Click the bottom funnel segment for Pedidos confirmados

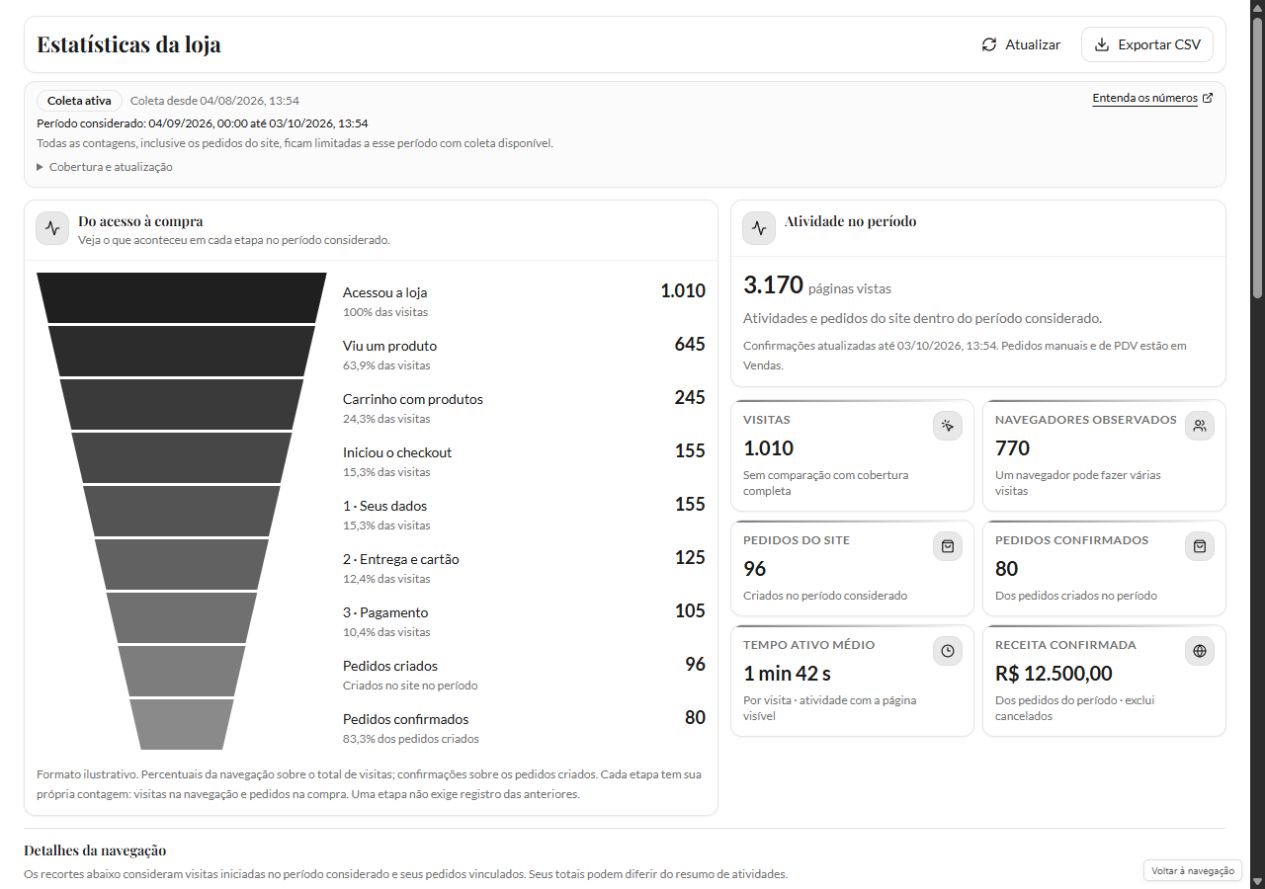182,724
